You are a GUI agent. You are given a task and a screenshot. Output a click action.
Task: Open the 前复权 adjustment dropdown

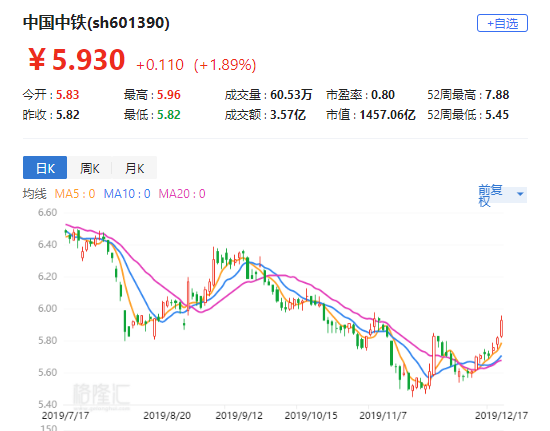coord(502,195)
